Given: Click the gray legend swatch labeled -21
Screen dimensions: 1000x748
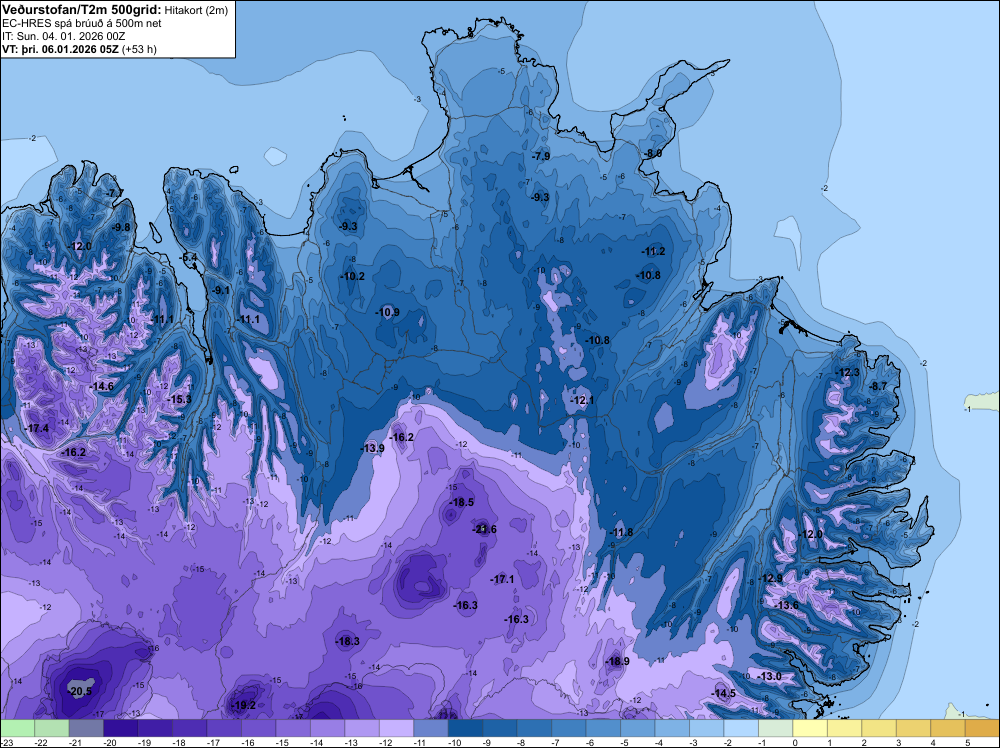Looking at the screenshot, I should (x=86, y=728).
